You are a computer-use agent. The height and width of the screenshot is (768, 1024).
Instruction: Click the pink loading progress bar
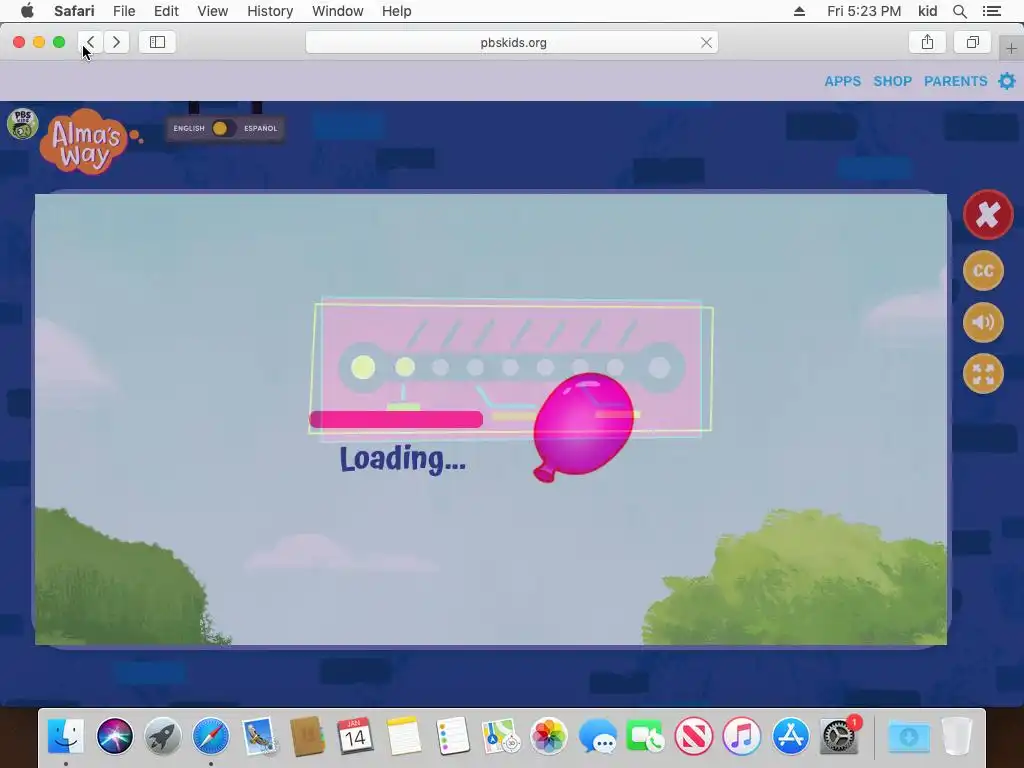pos(396,419)
